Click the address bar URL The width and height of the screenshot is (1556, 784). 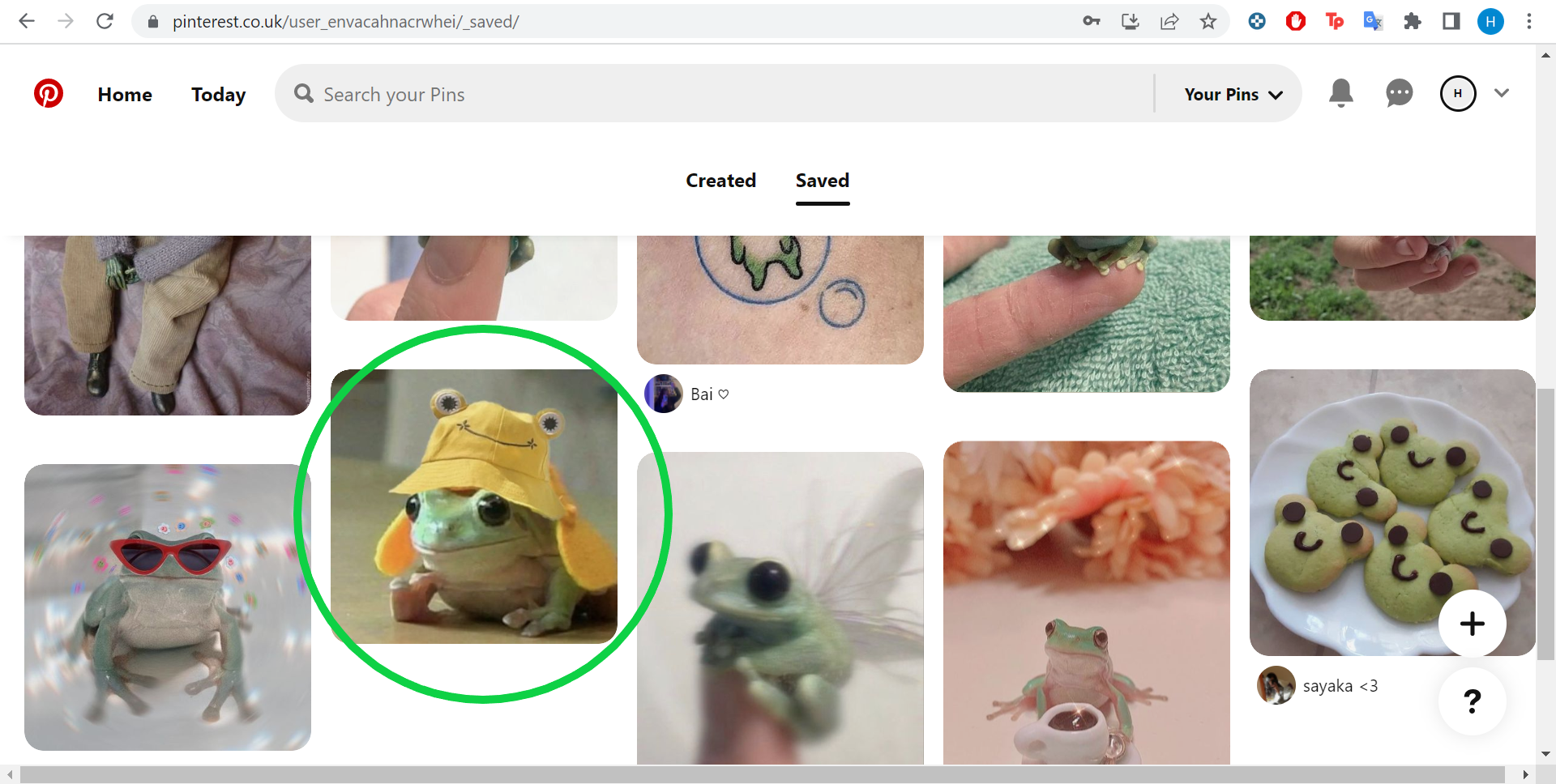346,22
